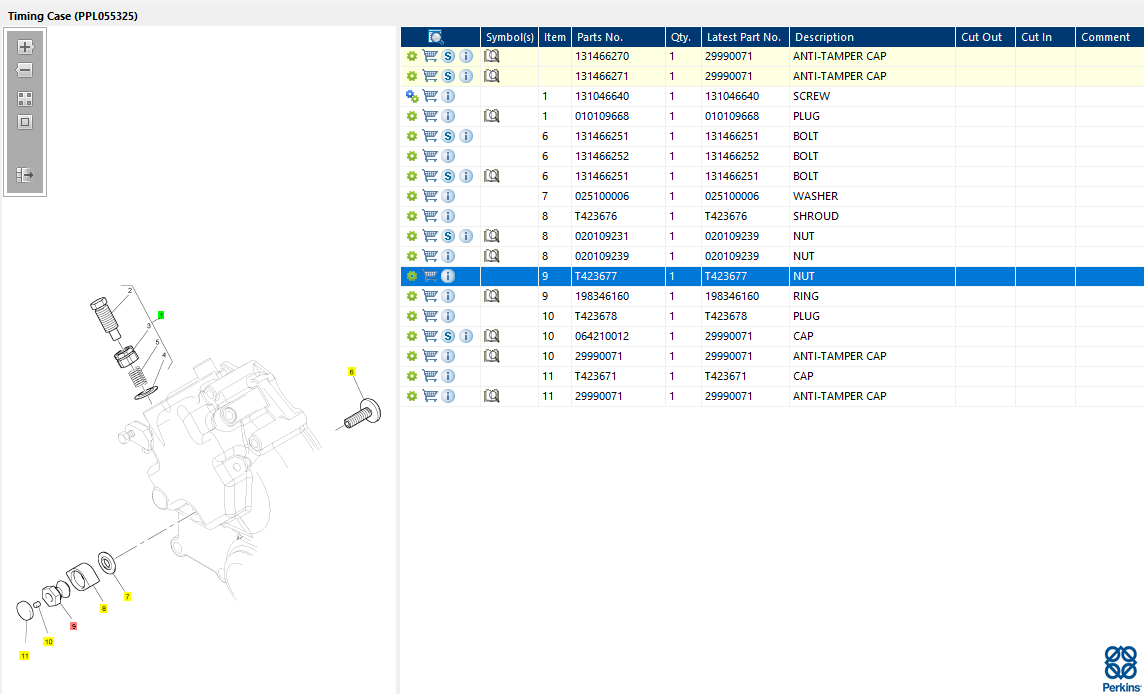Image resolution: width=1144 pixels, height=694 pixels.
Task: Add part 131466270 to cart
Action: tap(430, 56)
